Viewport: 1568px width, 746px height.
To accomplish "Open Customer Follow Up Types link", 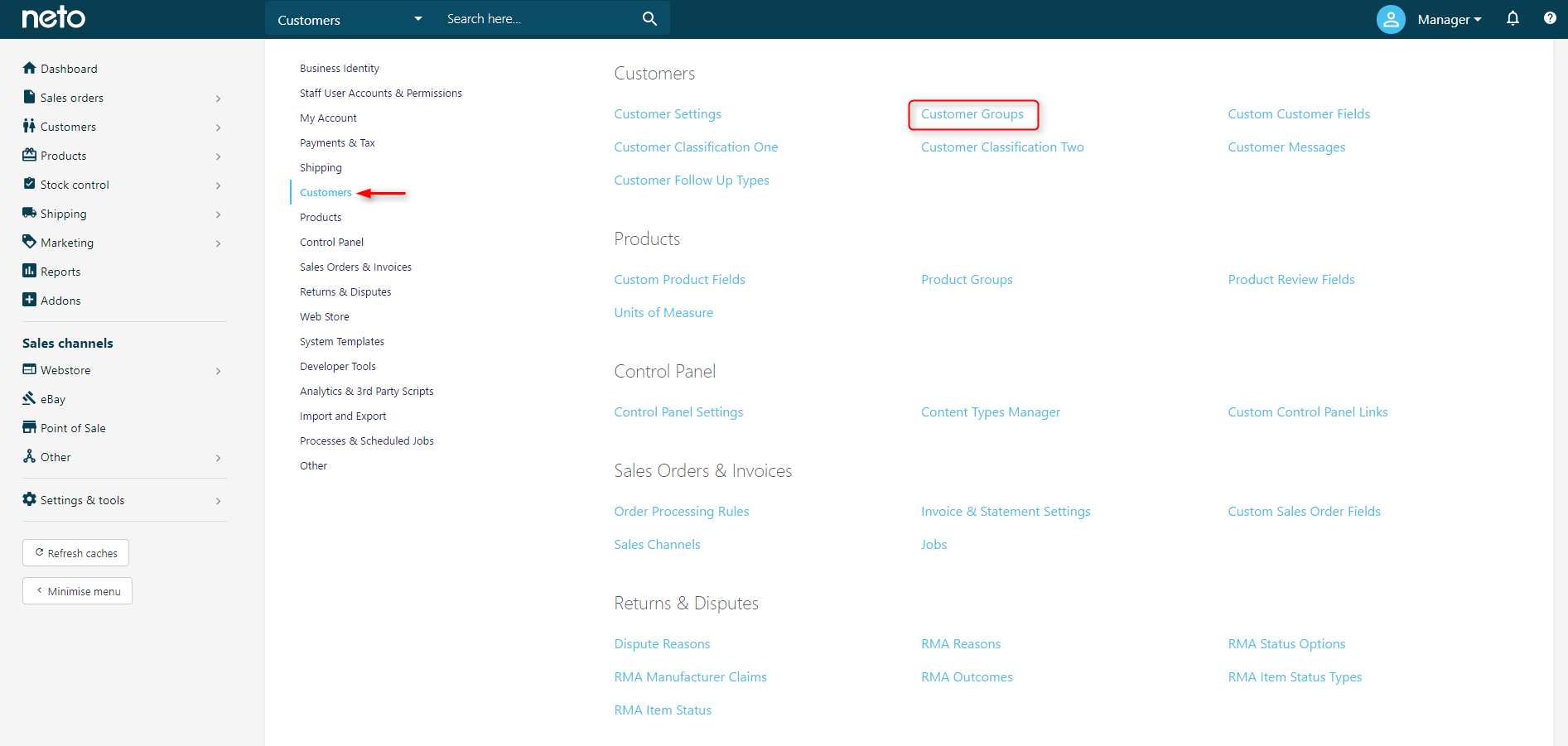I will (692, 180).
